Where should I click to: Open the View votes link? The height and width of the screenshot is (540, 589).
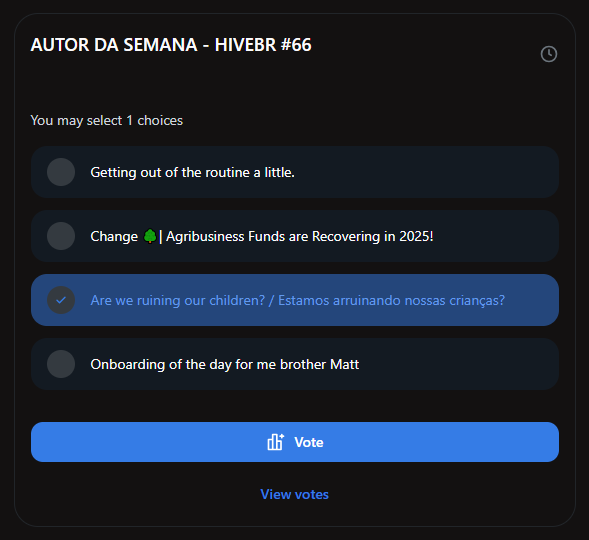click(x=294, y=494)
